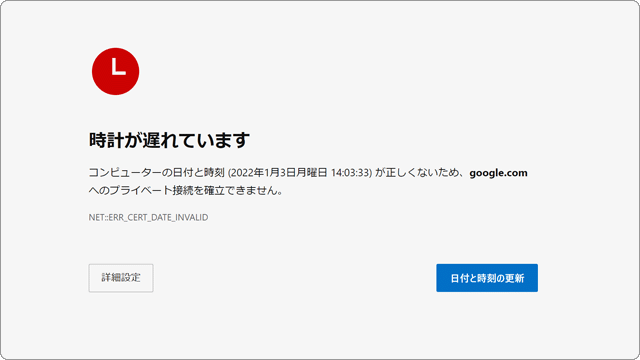The height and width of the screenshot is (360, 640).
Task: Click the 時計が遅れています heading
Action: [x=169, y=140]
